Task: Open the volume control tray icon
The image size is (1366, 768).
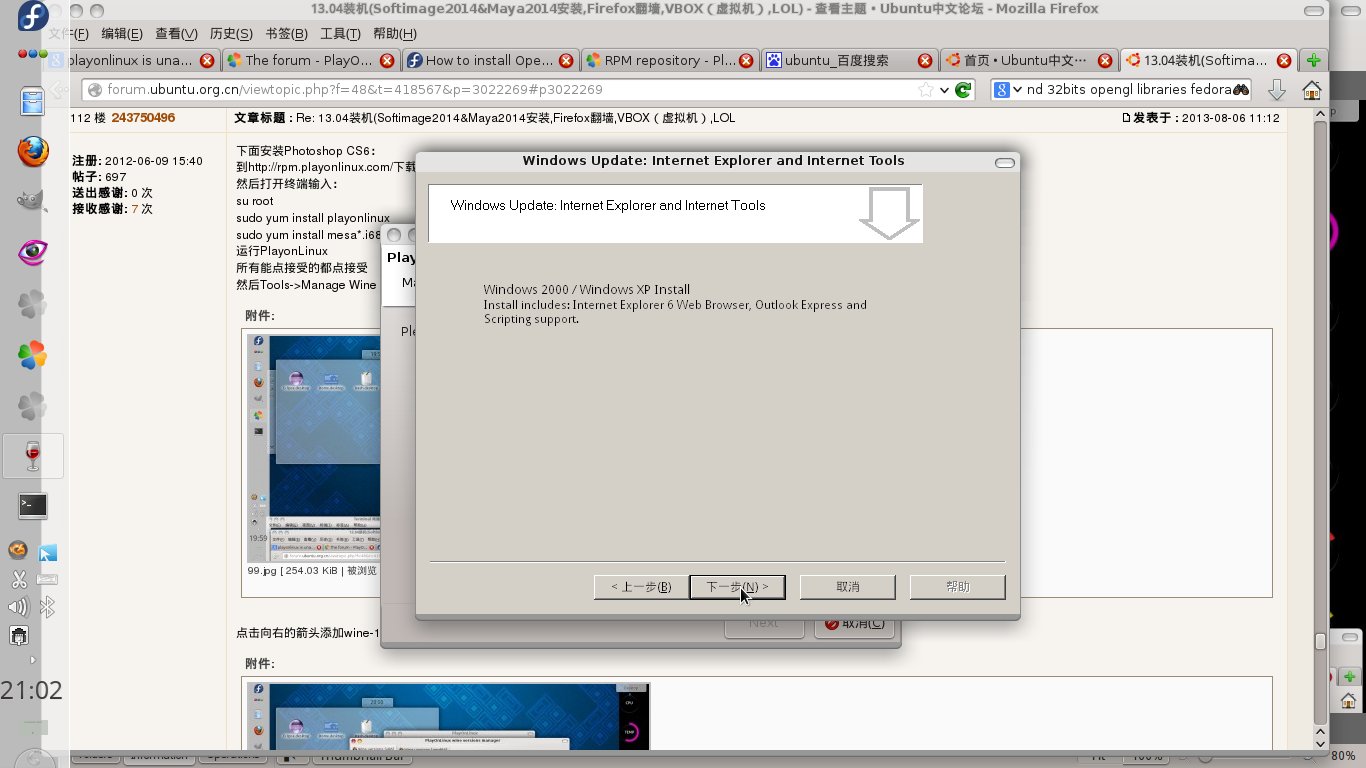Action: coord(18,607)
